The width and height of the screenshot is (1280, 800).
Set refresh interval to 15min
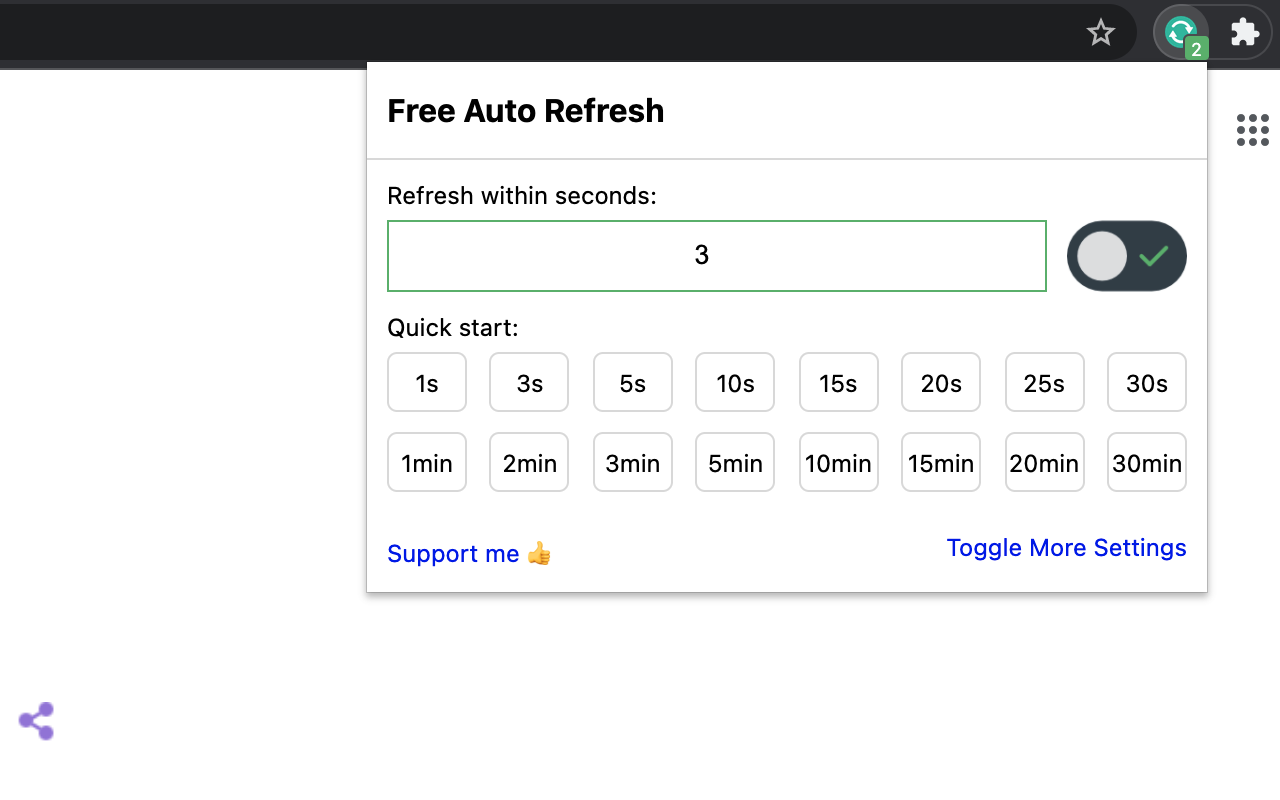tap(941, 462)
